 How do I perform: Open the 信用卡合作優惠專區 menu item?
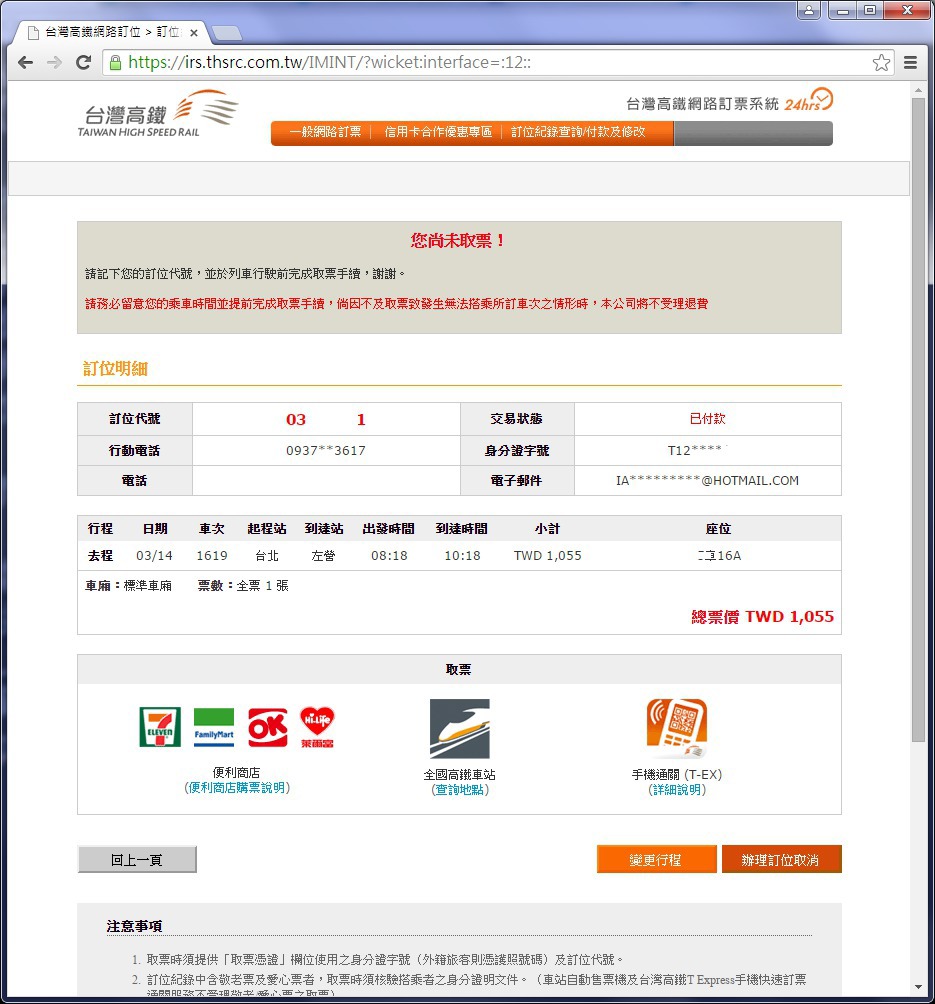(x=438, y=132)
